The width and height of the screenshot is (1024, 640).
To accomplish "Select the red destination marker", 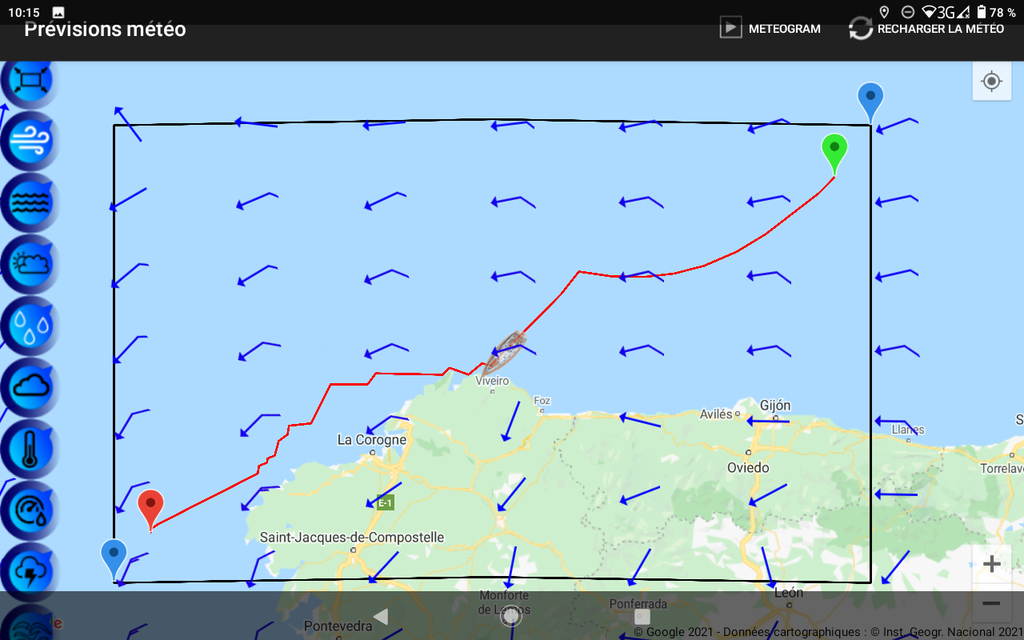I will (151, 509).
